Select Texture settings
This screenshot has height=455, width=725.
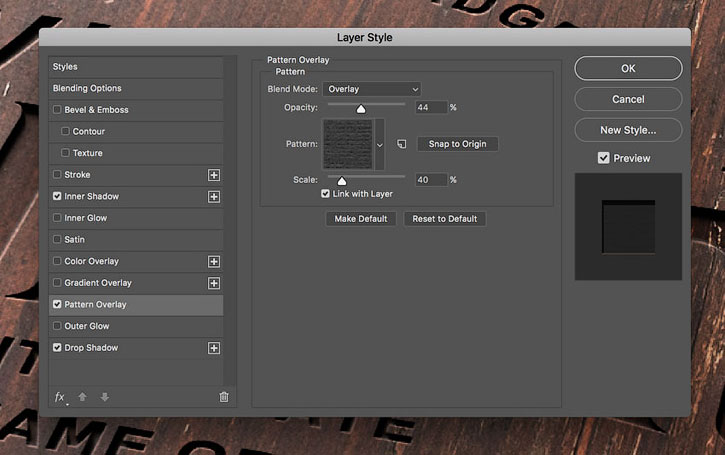click(87, 153)
